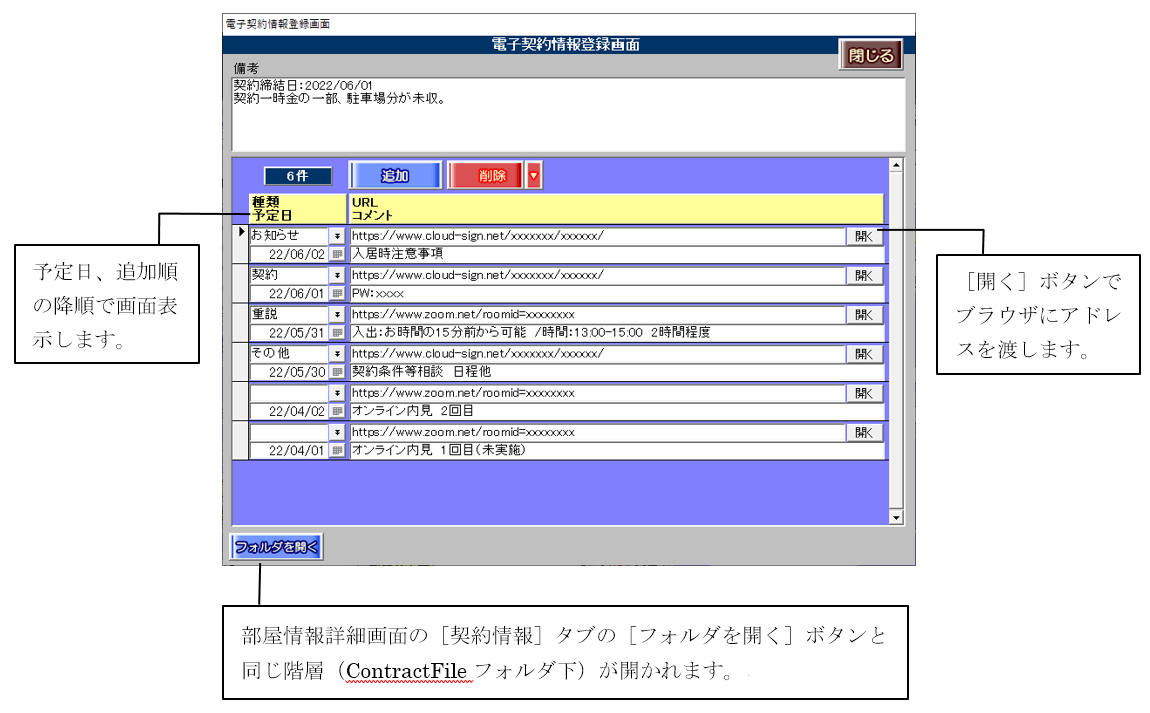Click the 追加 button to add a record
This screenshot has height=713, width=1150.
coord(395,176)
